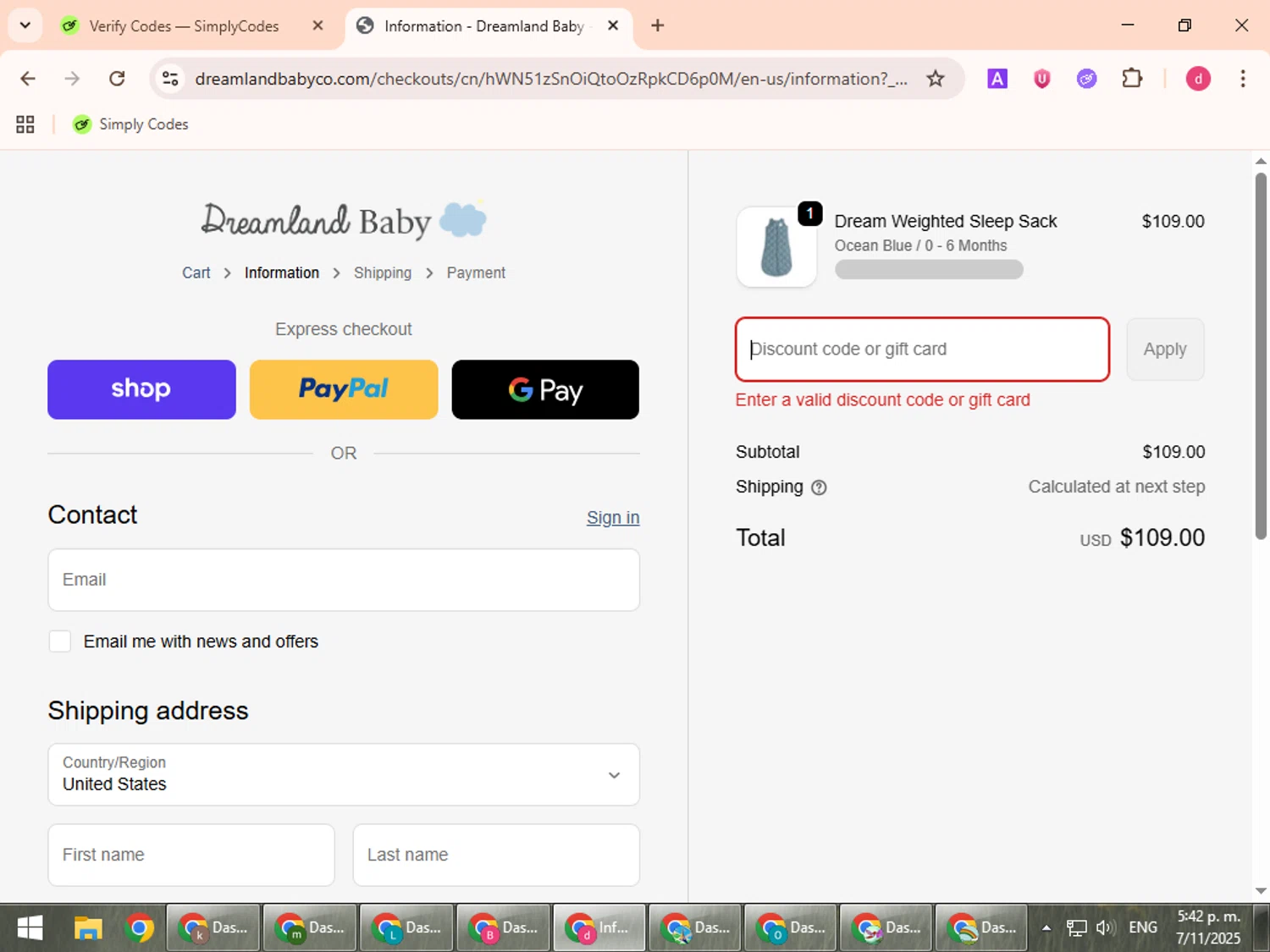The height and width of the screenshot is (952, 1270).
Task: Open the Extensions puzzle icon
Action: click(1132, 79)
